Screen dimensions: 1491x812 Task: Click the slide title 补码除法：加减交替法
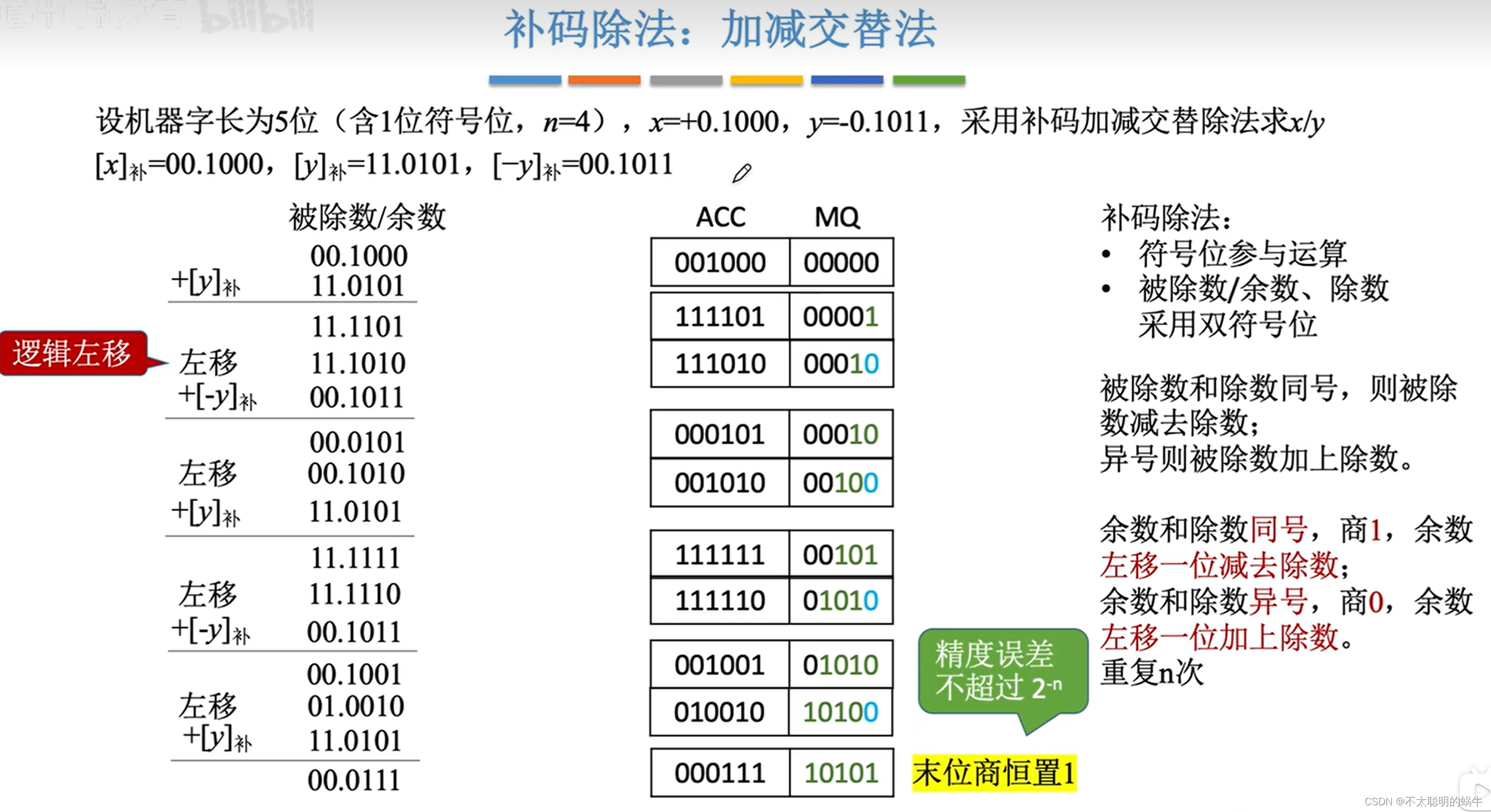(720, 29)
